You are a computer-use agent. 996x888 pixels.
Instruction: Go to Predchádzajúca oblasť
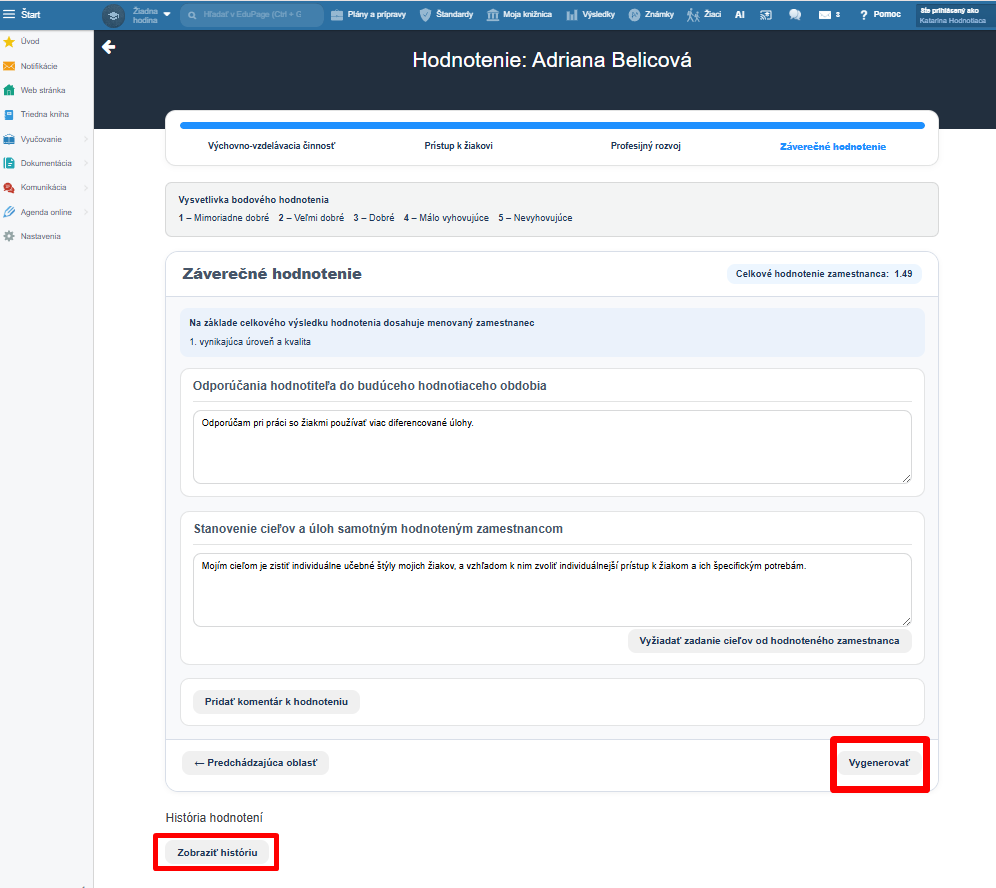[x=255, y=763]
